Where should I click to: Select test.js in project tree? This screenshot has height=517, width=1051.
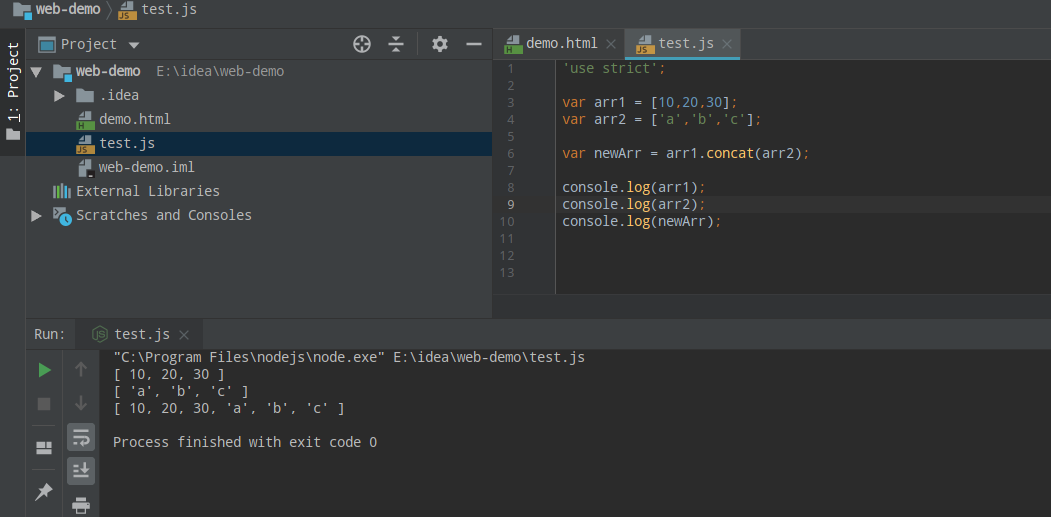(127, 143)
